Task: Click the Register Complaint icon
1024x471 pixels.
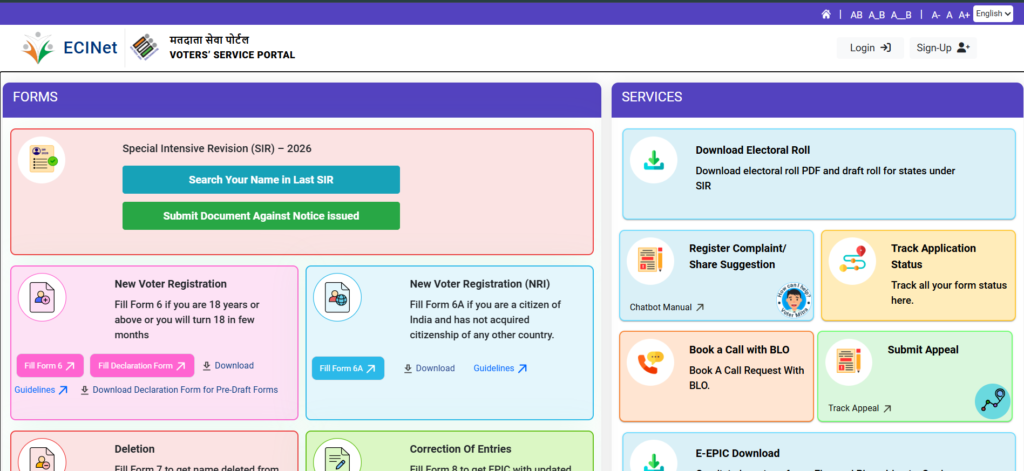Action: [x=650, y=261]
